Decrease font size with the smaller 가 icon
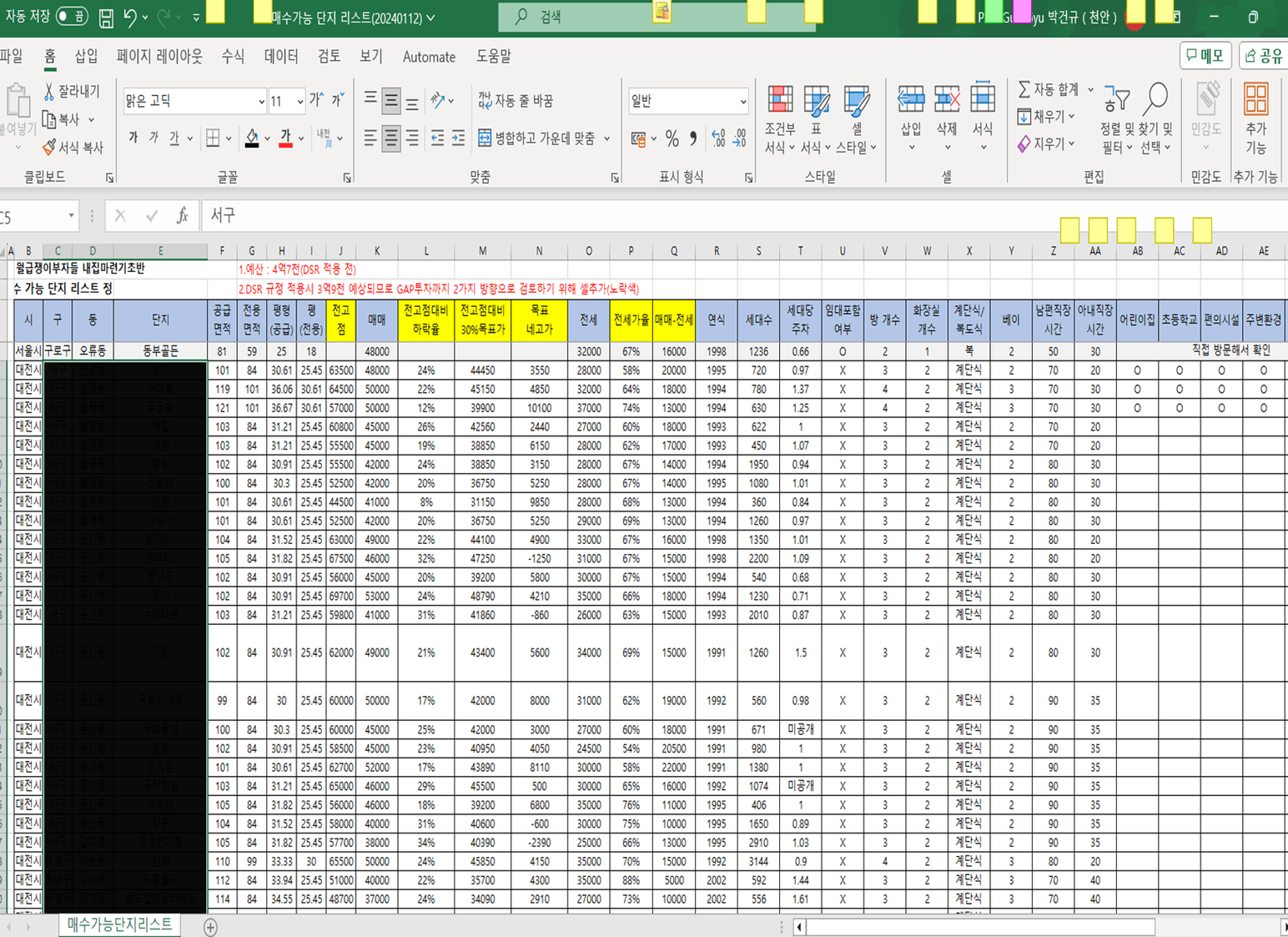Screen dimensions: 1288x937 coord(338,100)
